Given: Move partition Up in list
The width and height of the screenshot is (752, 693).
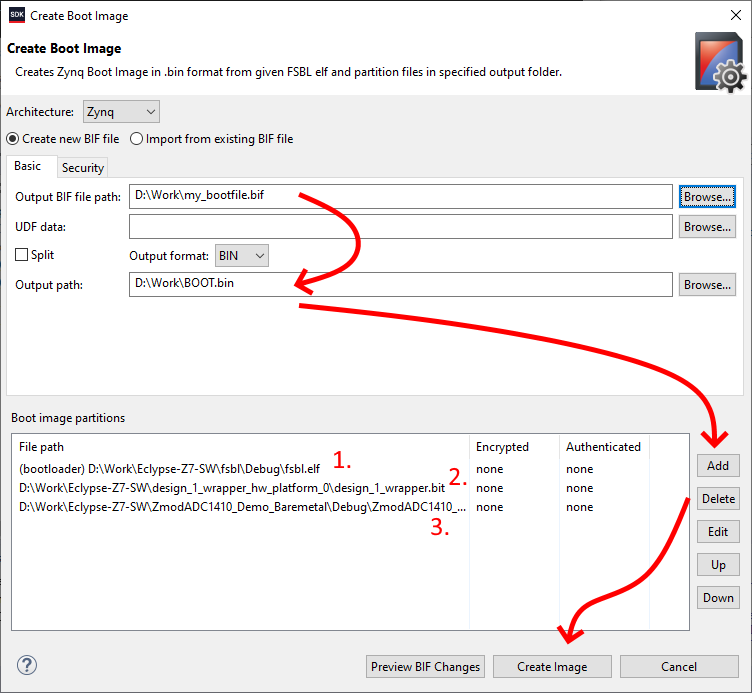Looking at the screenshot, I should click(718, 564).
